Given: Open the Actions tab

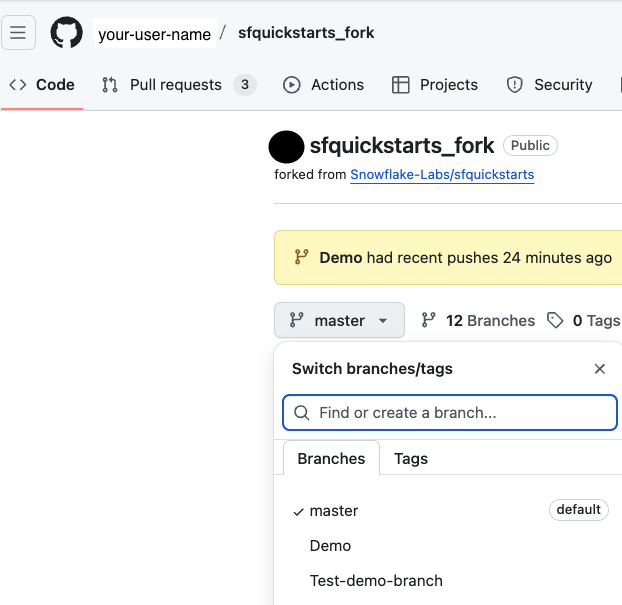Looking at the screenshot, I should [323, 85].
